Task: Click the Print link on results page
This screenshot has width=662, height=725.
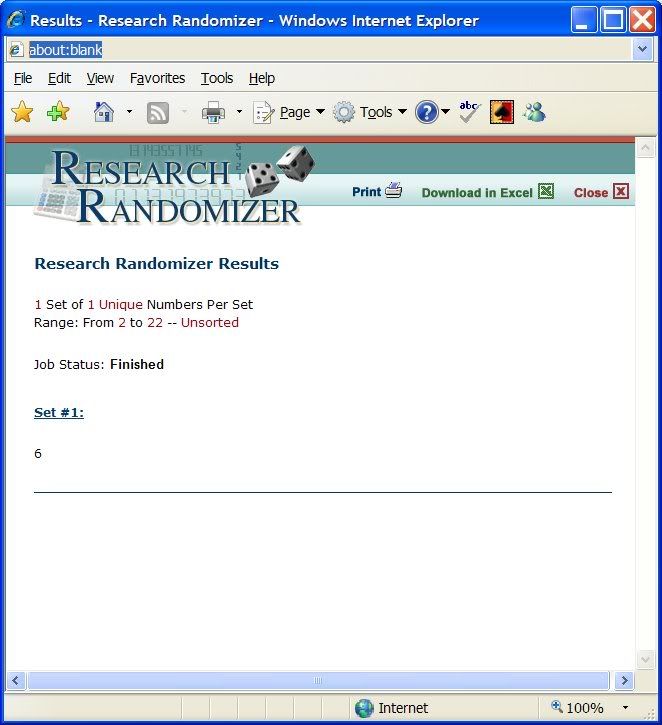Action: coord(367,192)
